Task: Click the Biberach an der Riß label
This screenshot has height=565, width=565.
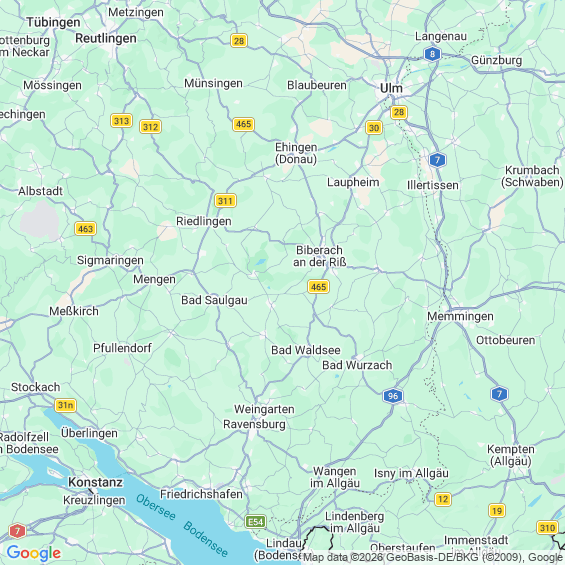Action: 320,256
